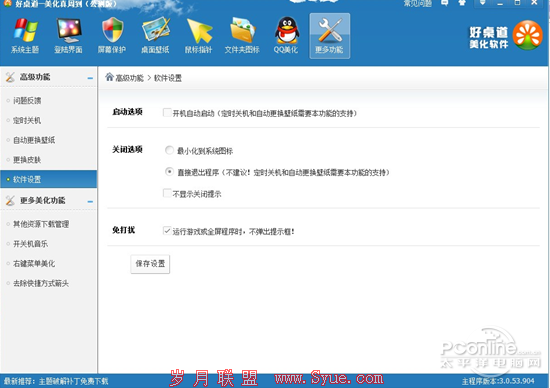Screen dimensions: 550x388
Task: Select 最小化到系统图标 radio option
Action: tap(169, 150)
